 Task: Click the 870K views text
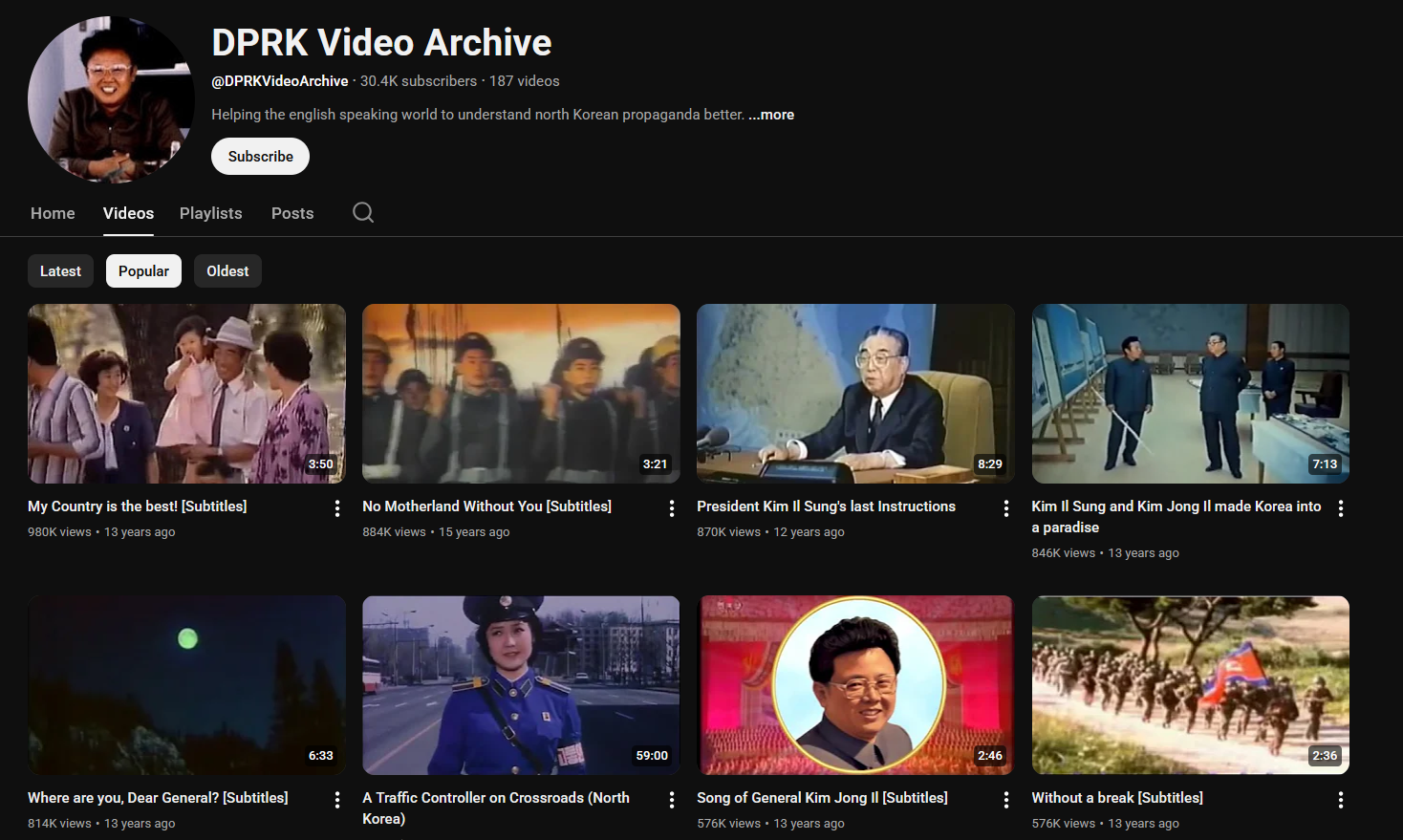coord(728,532)
